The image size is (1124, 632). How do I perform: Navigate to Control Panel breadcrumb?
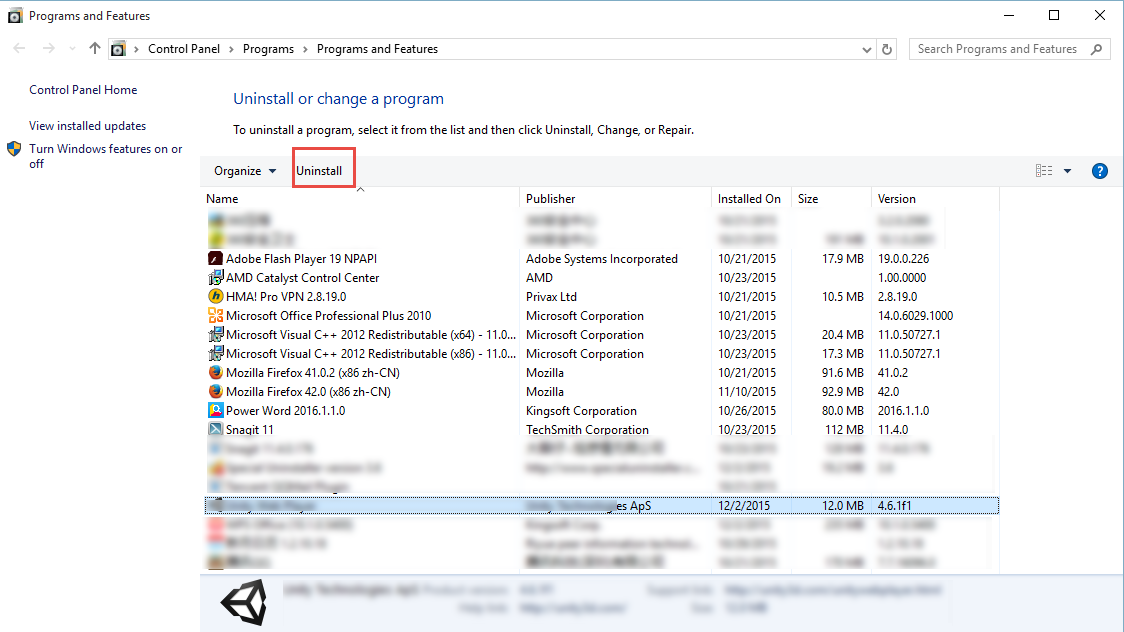pos(184,49)
